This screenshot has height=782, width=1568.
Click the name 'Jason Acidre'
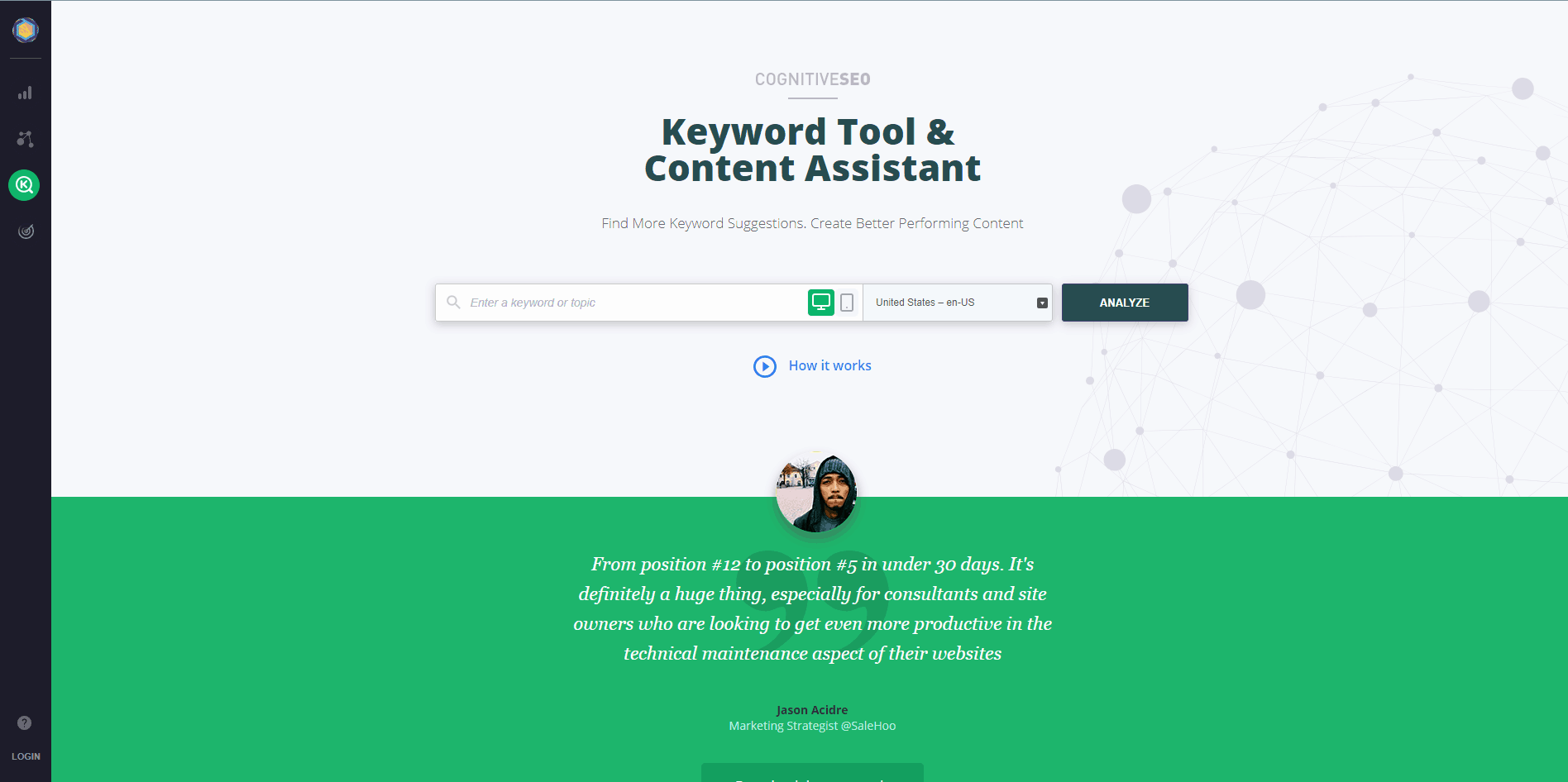812,710
